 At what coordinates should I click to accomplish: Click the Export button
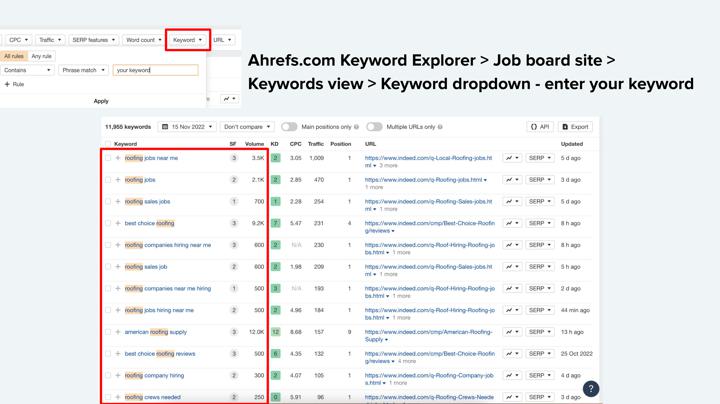(x=575, y=127)
